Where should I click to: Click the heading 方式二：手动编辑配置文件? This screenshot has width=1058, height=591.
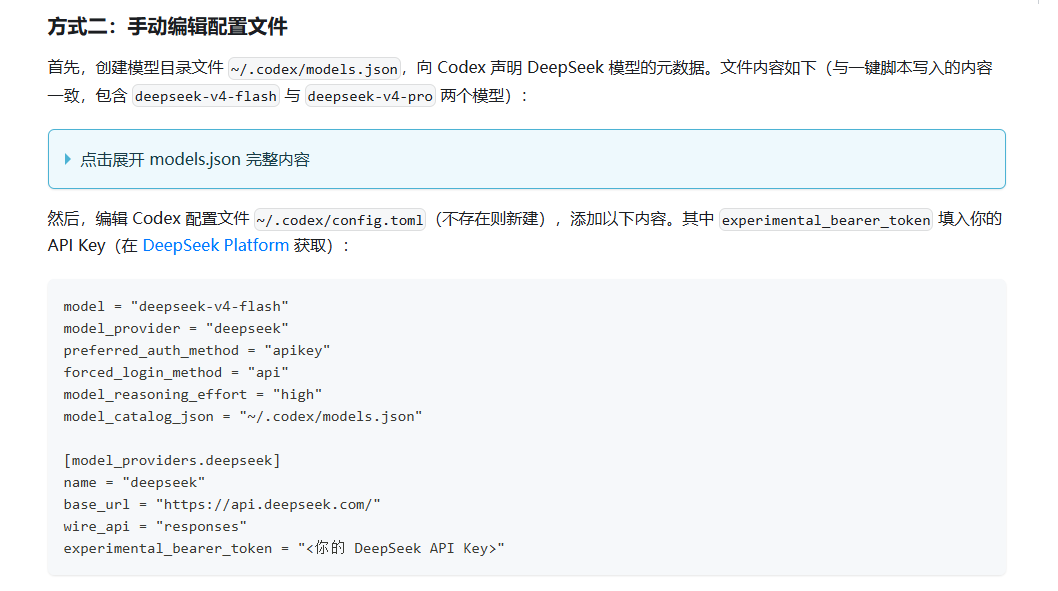tap(167, 26)
